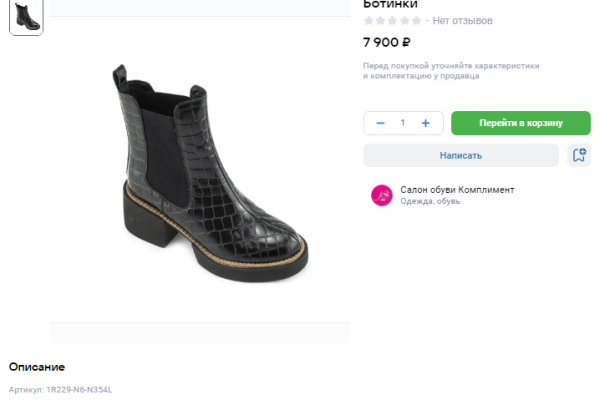600x400 pixels.
Task: Click the 'Написать' button to message seller
Action: [460, 155]
